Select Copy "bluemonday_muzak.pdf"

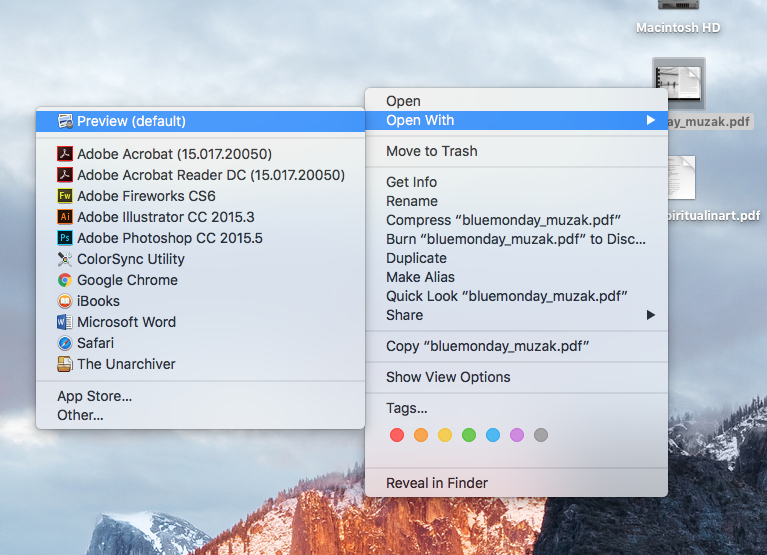coord(517,346)
